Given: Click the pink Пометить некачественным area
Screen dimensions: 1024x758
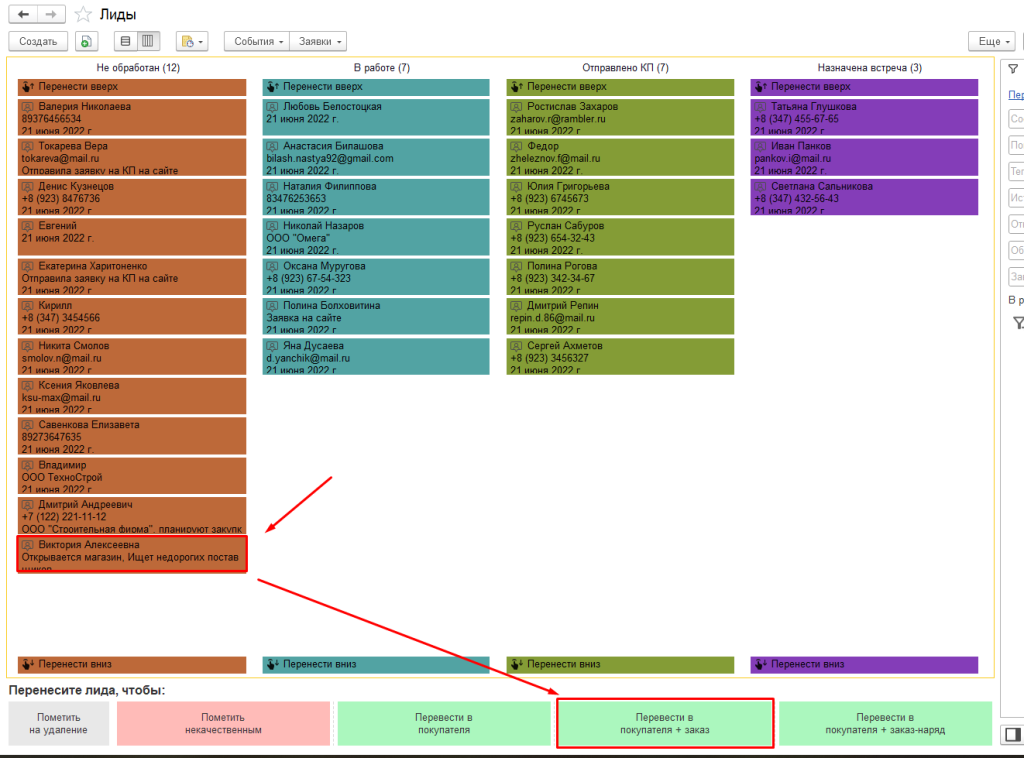Looking at the screenshot, I should pos(223,723).
